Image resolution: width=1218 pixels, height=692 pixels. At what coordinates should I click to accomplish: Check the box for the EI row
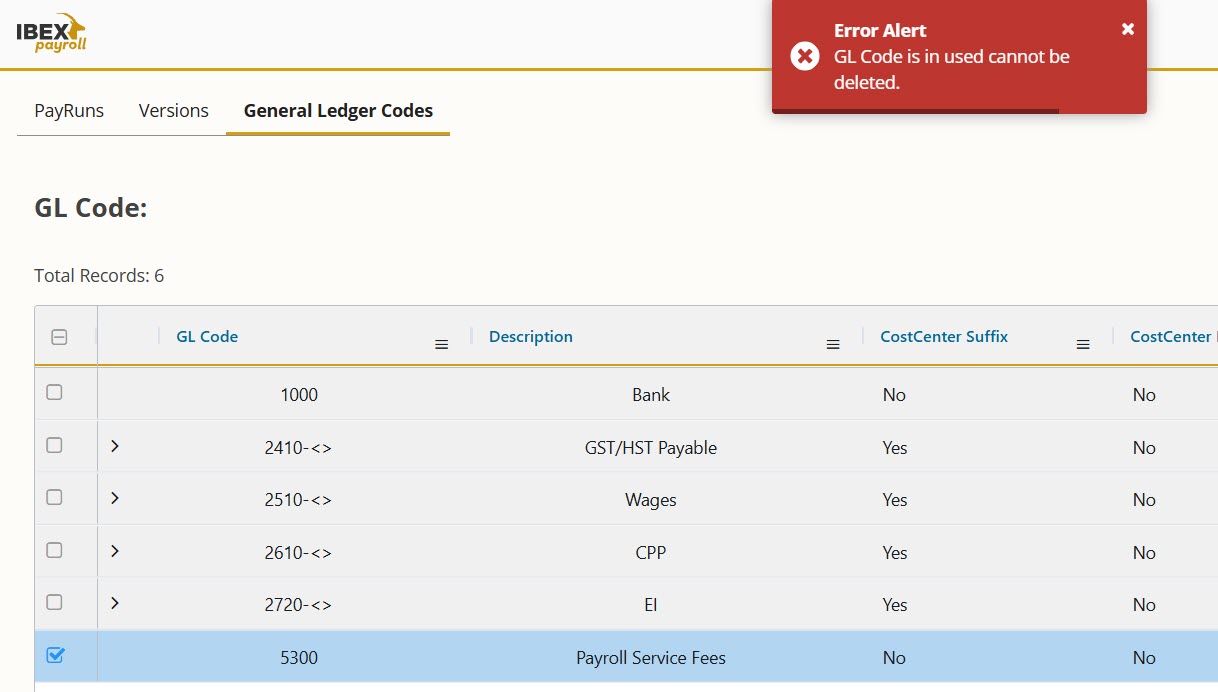pos(55,602)
